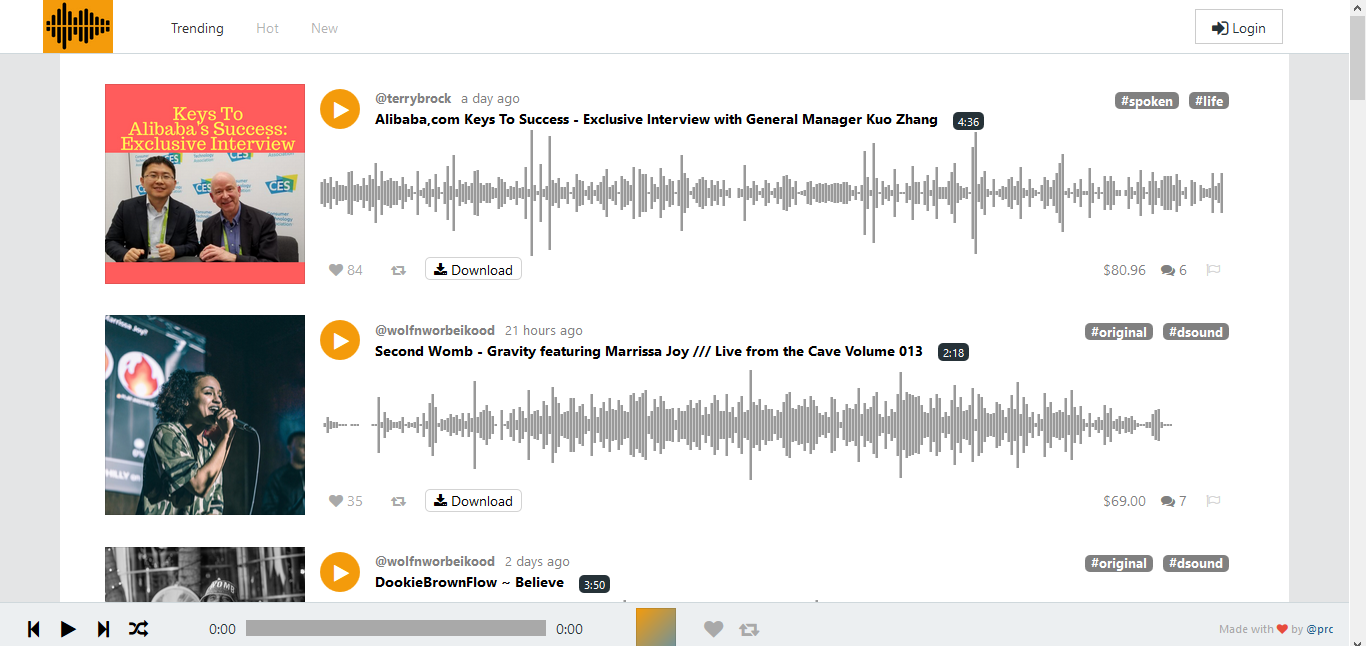Open #dsound tag on Second Womb track
The height and width of the screenshot is (646, 1366).
point(1196,332)
